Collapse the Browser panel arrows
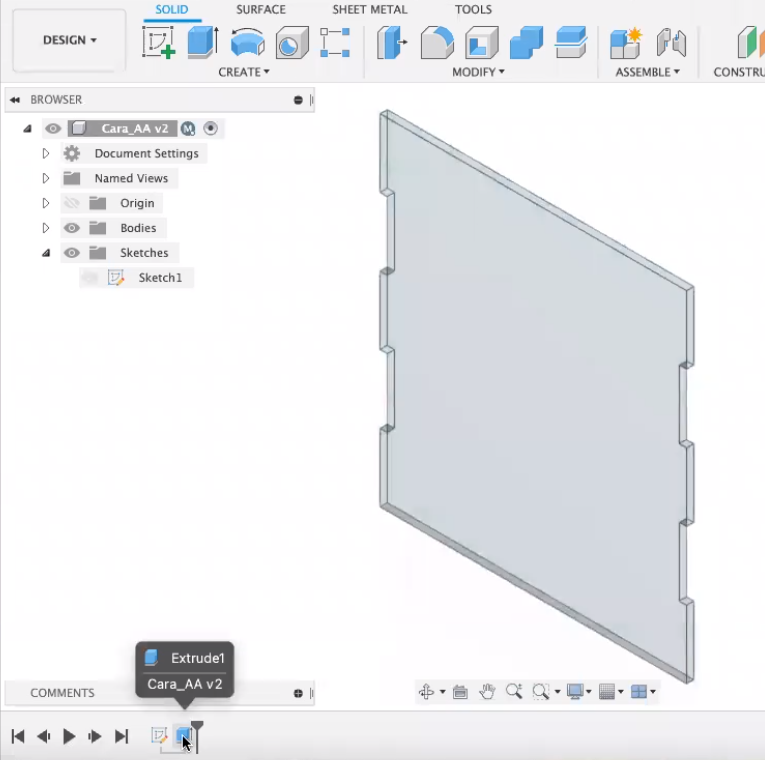 tap(15, 100)
